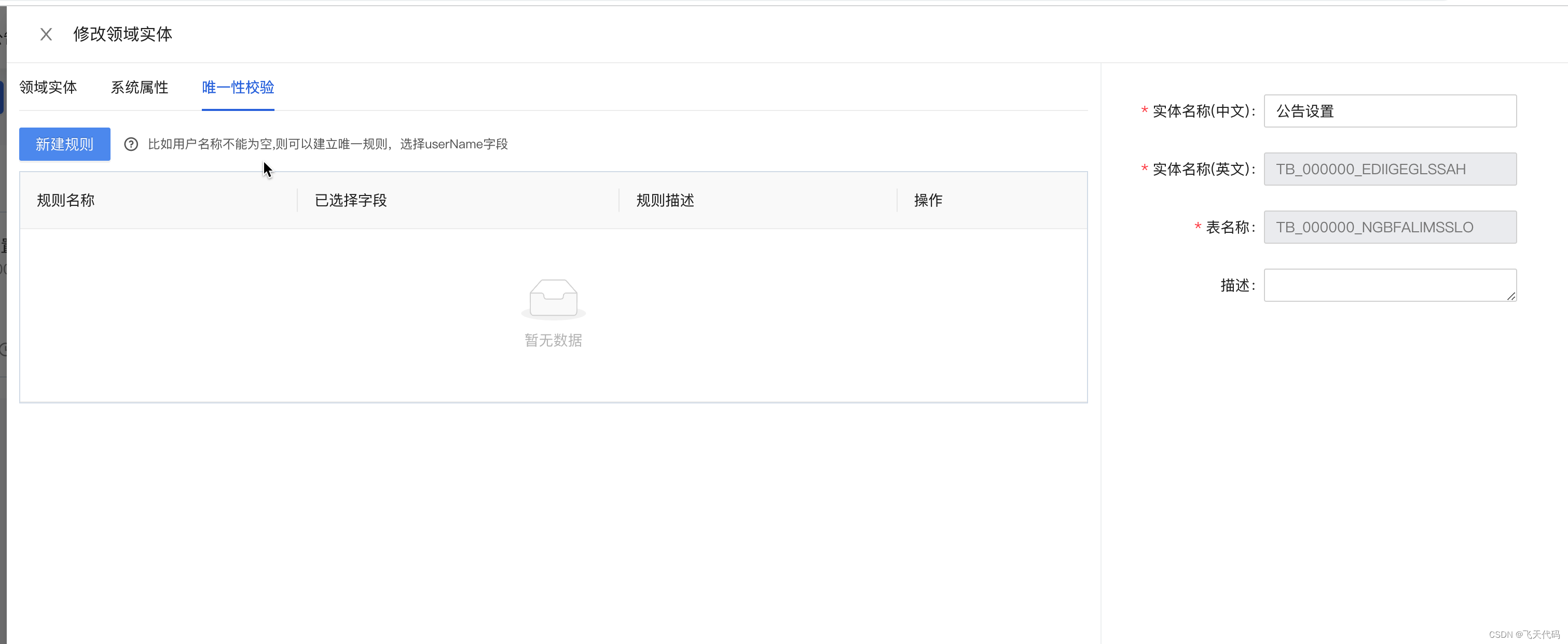Image resolution: width=1568 pixels, height=644 pixels.
Task: Switch to the 系统属性 tab
Action: 140,88
